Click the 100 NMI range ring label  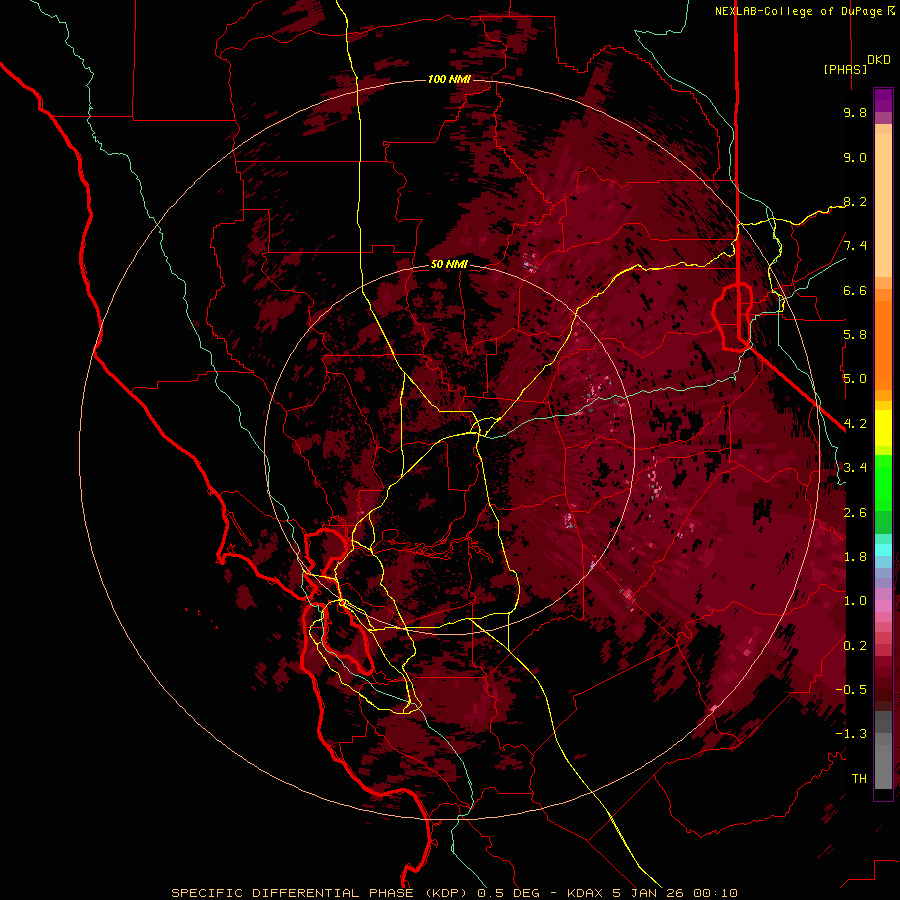(449, 79)
